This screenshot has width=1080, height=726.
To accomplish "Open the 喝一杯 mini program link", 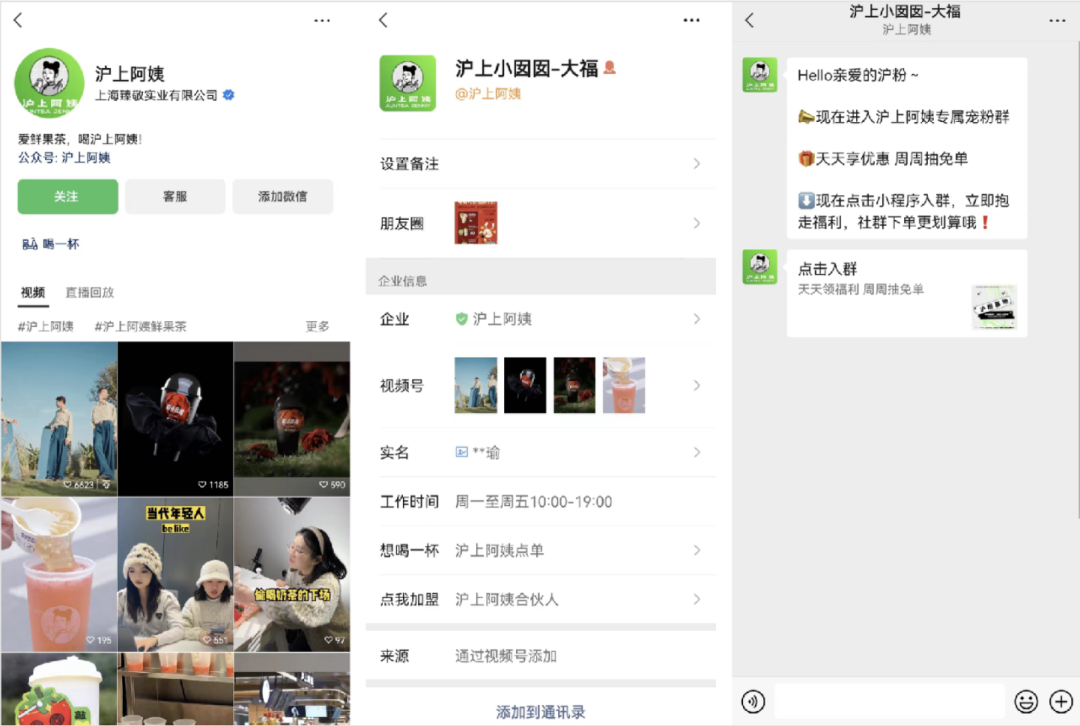I will [x=51, y=244].
